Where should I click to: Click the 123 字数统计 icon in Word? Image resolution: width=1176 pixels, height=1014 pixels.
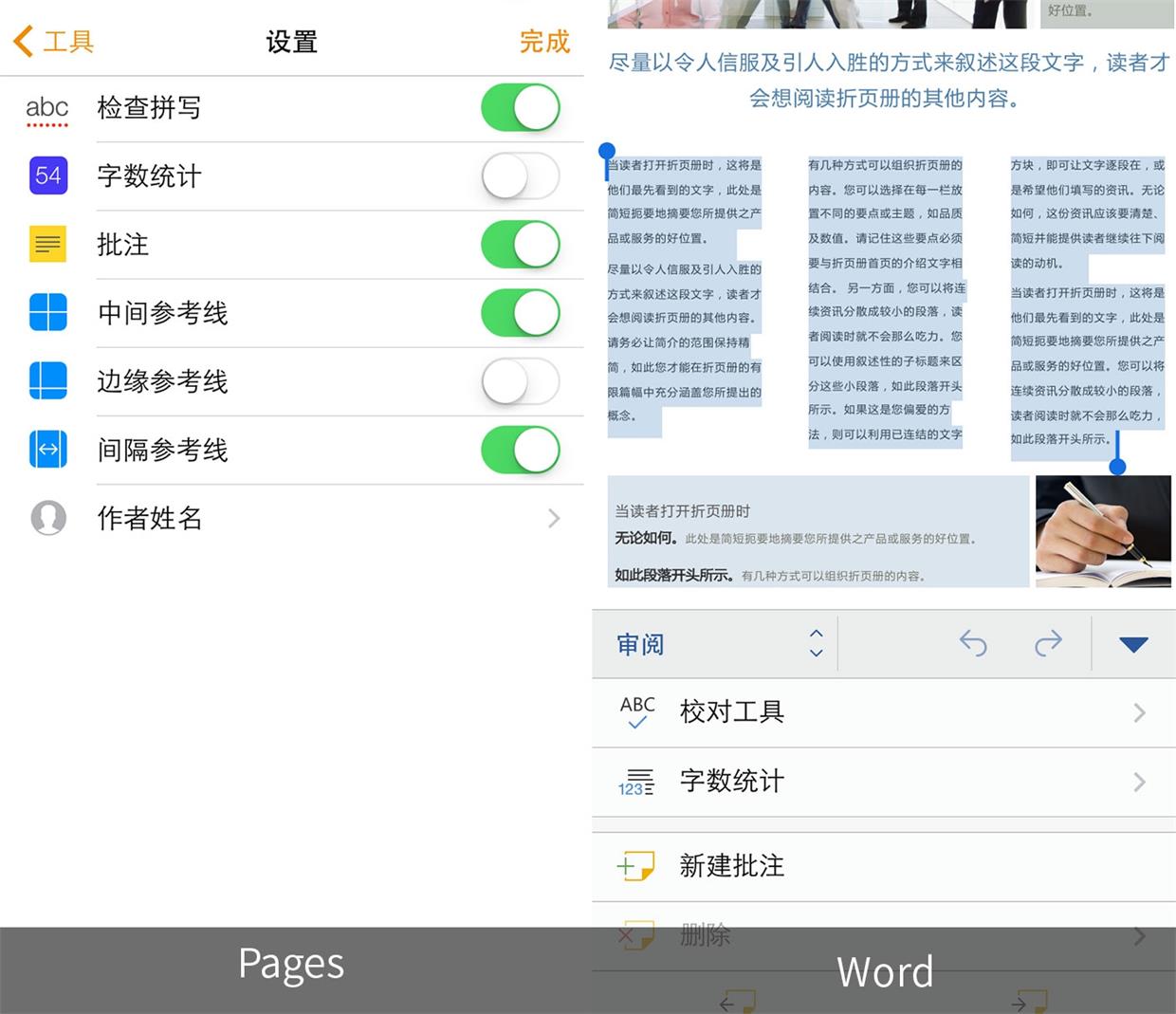click(636, 782)
